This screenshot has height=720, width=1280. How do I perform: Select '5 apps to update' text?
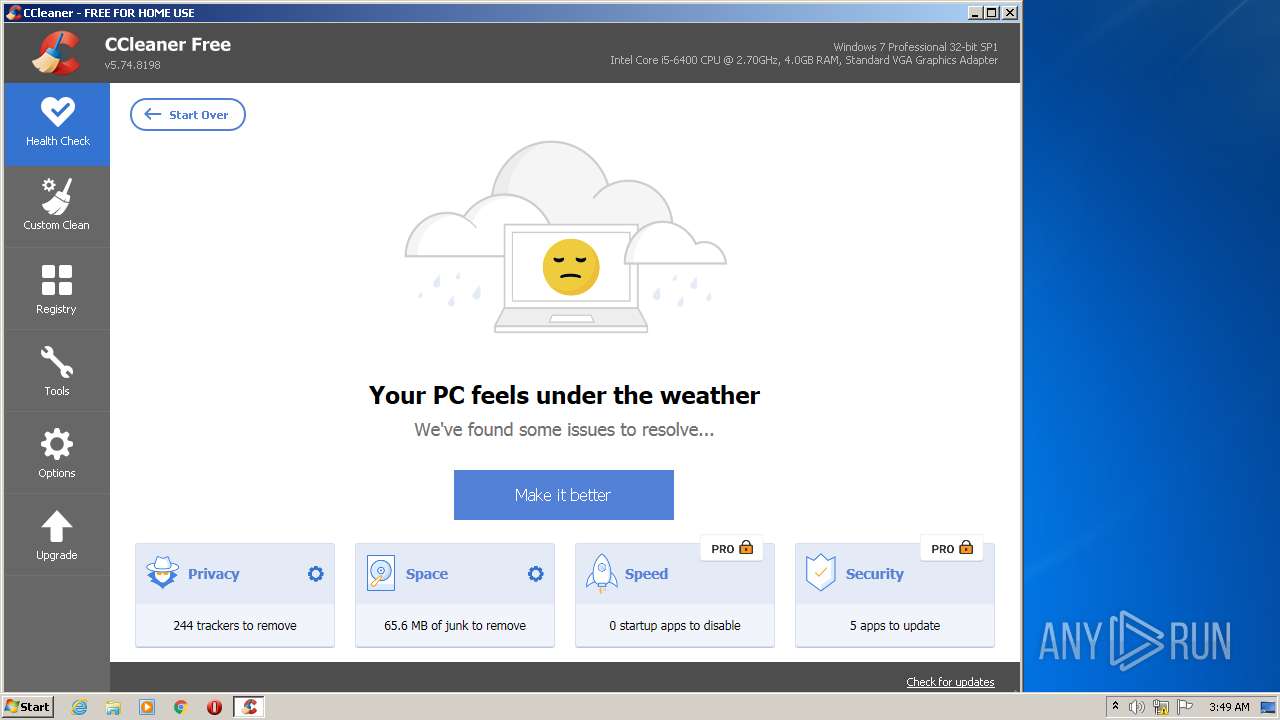[x=895, y=626]
